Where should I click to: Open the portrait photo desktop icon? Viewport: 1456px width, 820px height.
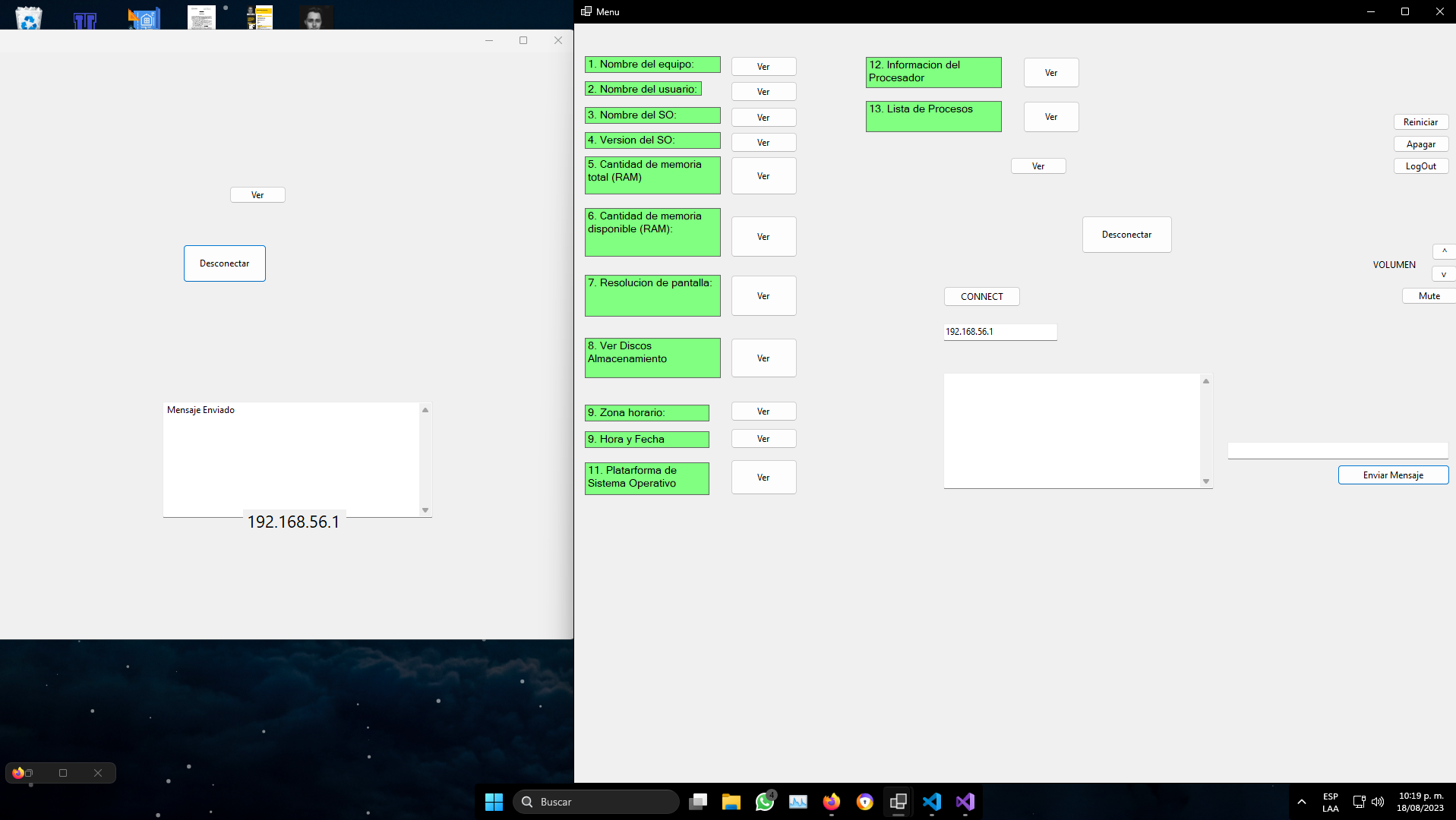pyautogui.click(x=315, y=18)
